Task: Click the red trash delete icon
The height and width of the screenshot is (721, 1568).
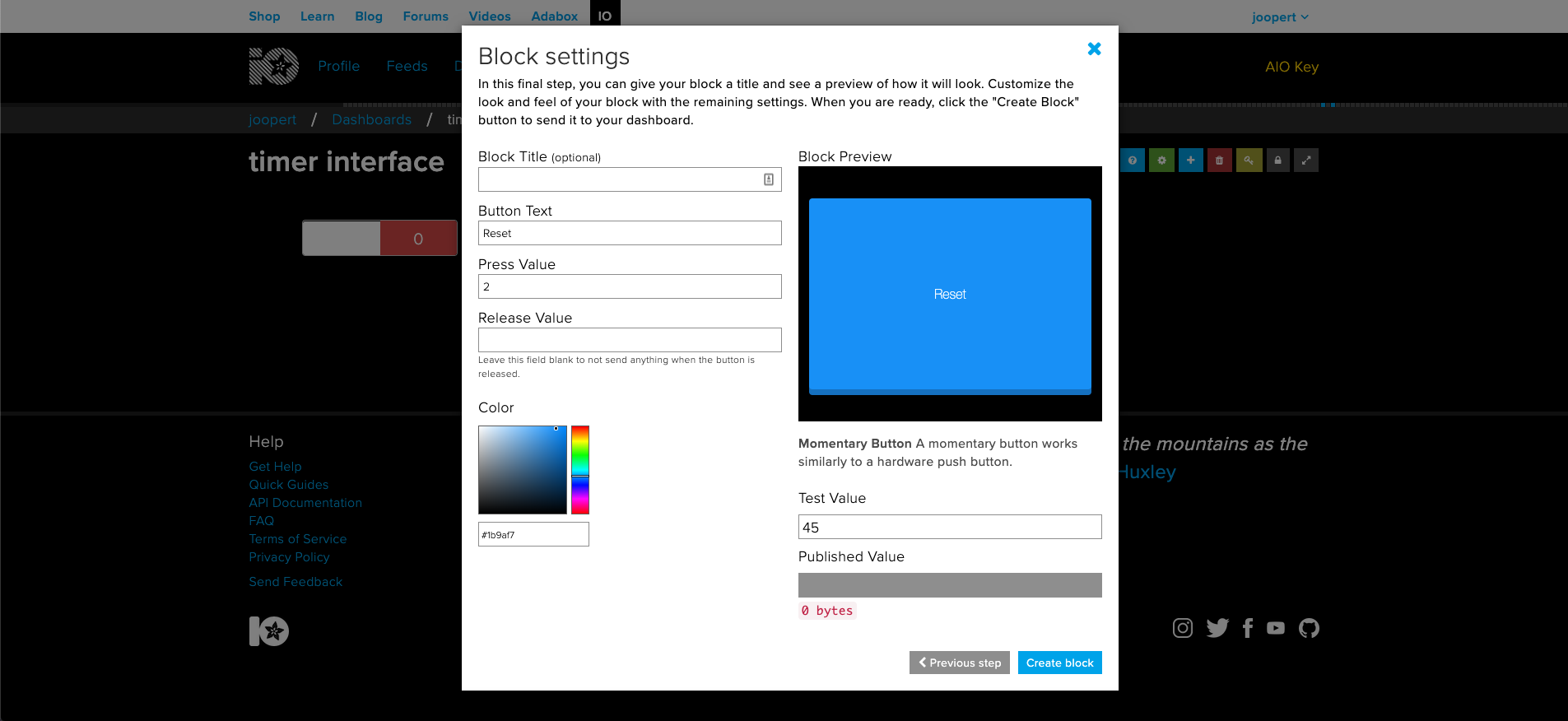Action: click(x=1219, y=160)
